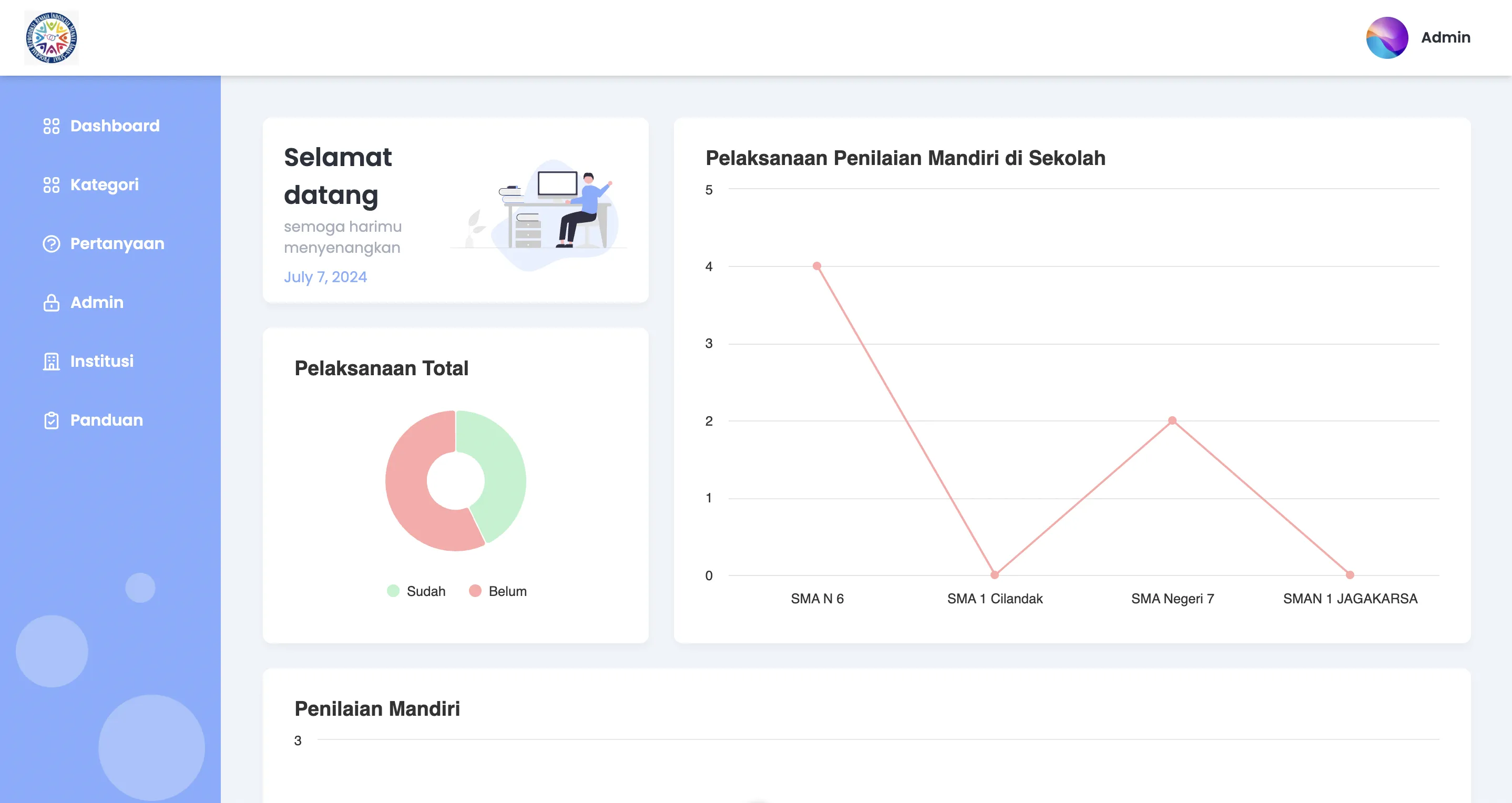Click the July 7, 2024 date text
This screenshot has height=803, width=1512.
point(326,276)
